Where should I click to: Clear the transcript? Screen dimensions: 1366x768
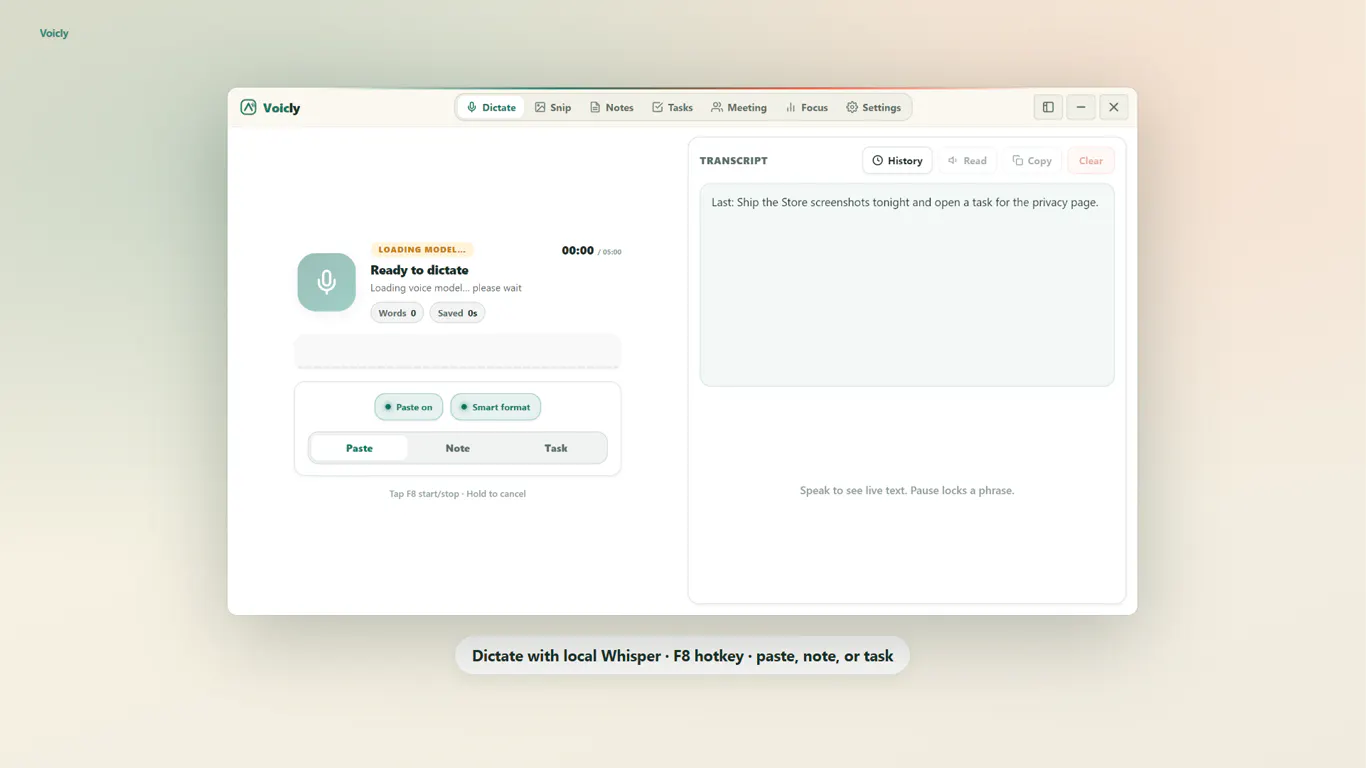click(x=1091, y=160)
